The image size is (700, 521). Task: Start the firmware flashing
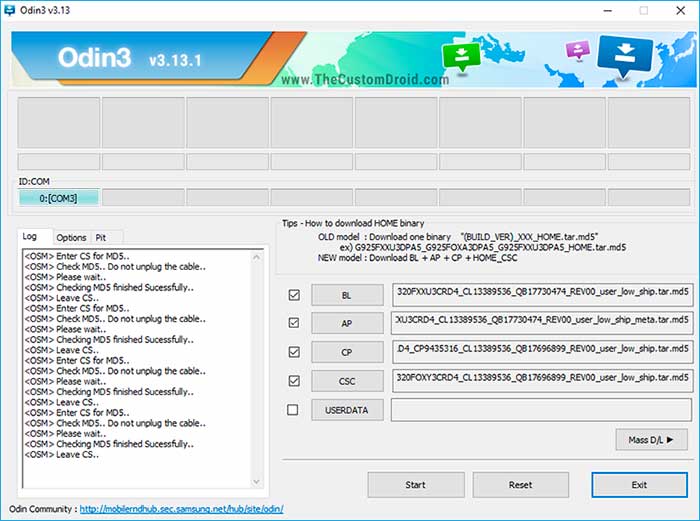(x=416, y=485)
